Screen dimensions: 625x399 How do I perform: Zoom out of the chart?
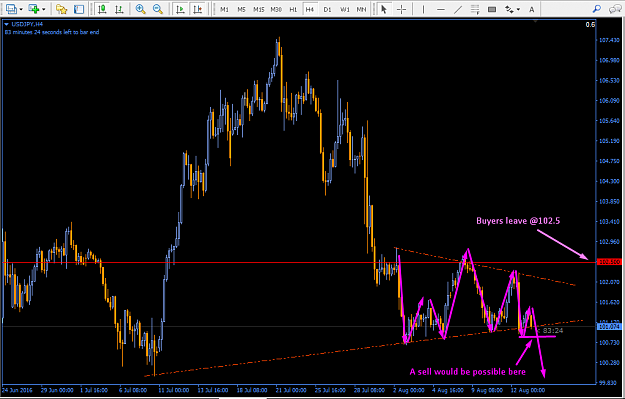(x=158, y=9)
